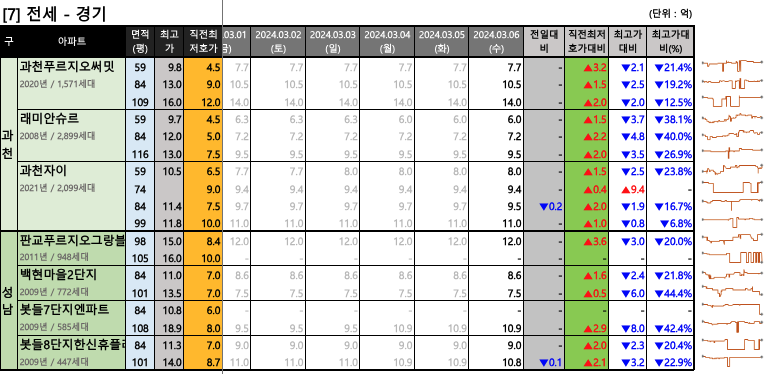The width and height of the screenshot is (769, 374).
Task: Select the '직전최저호가대비' column header
Action: (587, 41)
